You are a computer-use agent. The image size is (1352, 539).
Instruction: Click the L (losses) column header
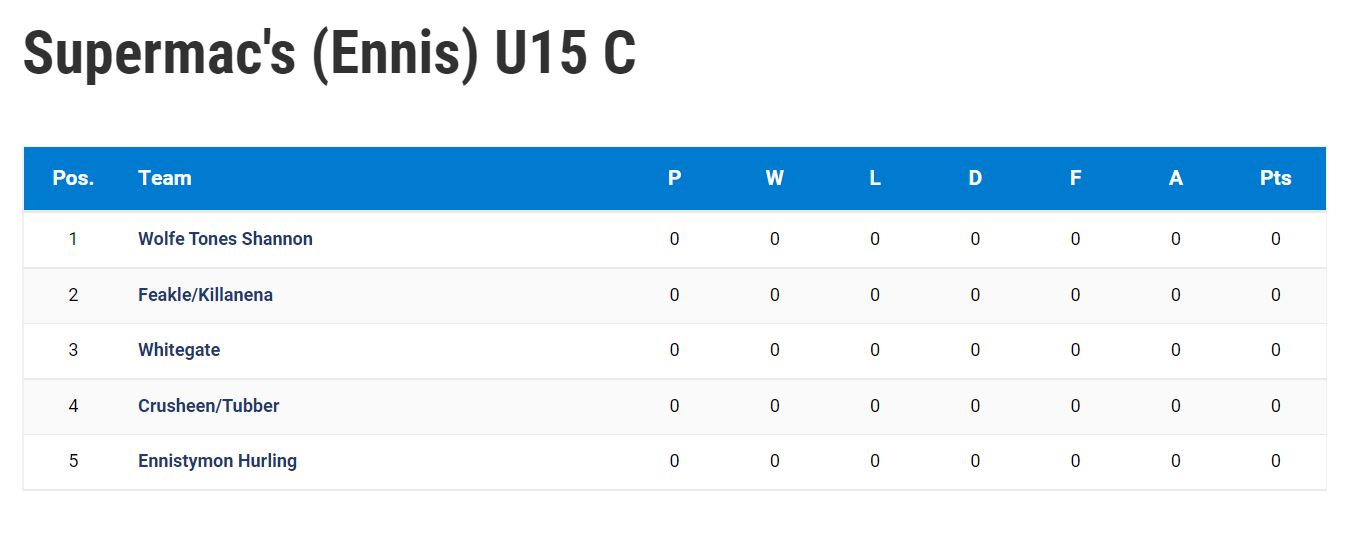pos(875,178)
